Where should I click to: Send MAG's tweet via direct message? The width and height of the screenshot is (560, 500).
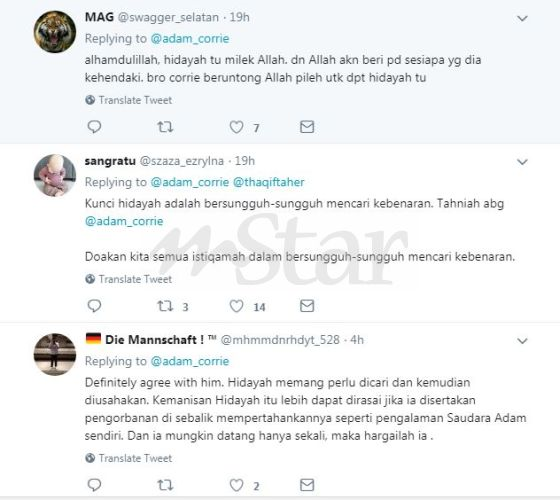click(307, 127)
